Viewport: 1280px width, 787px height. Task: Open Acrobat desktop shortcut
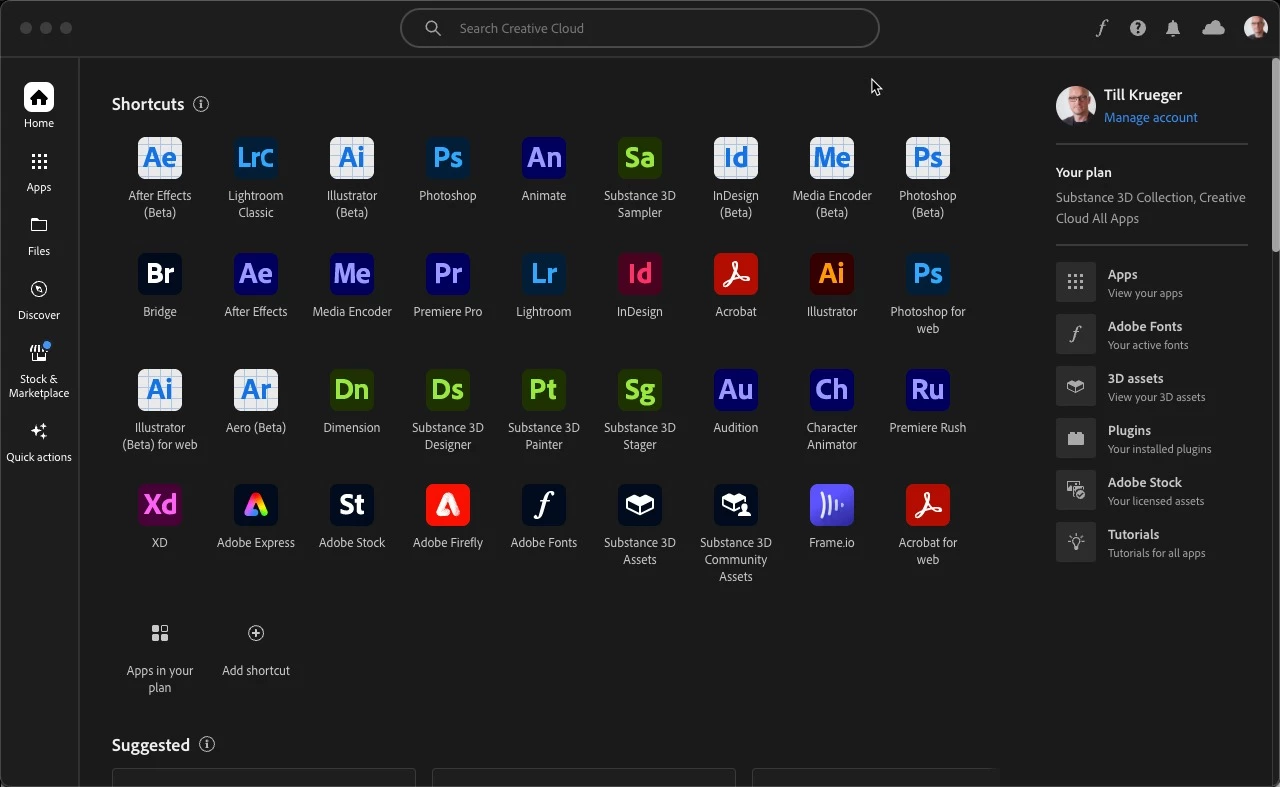click(x=736, y=274)
